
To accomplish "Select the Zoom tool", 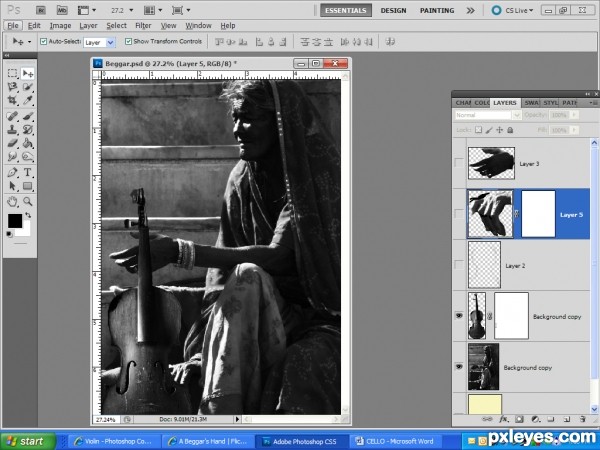I will click(x=28, y=201).
